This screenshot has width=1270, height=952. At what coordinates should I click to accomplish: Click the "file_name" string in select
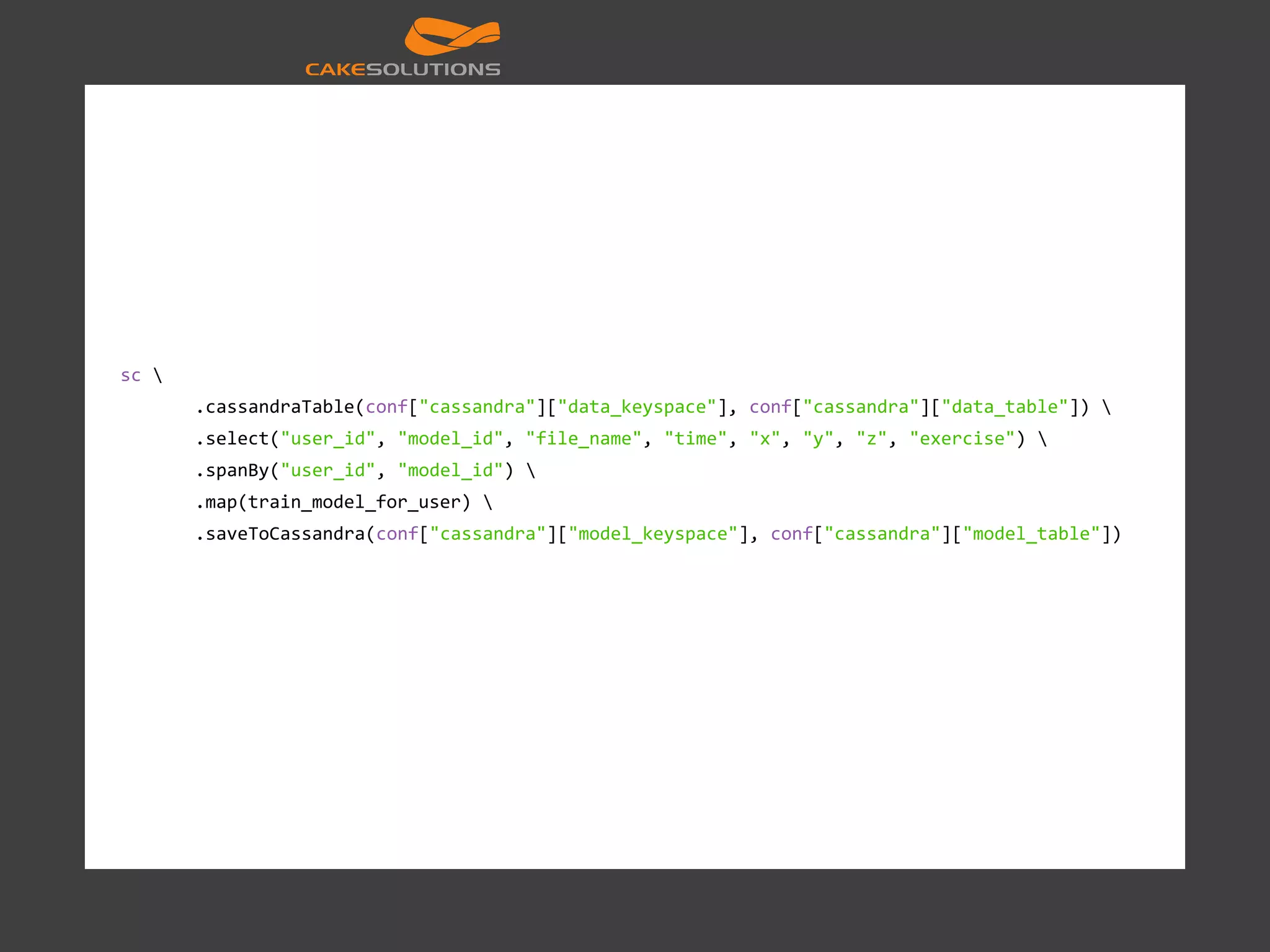point(584,439)
